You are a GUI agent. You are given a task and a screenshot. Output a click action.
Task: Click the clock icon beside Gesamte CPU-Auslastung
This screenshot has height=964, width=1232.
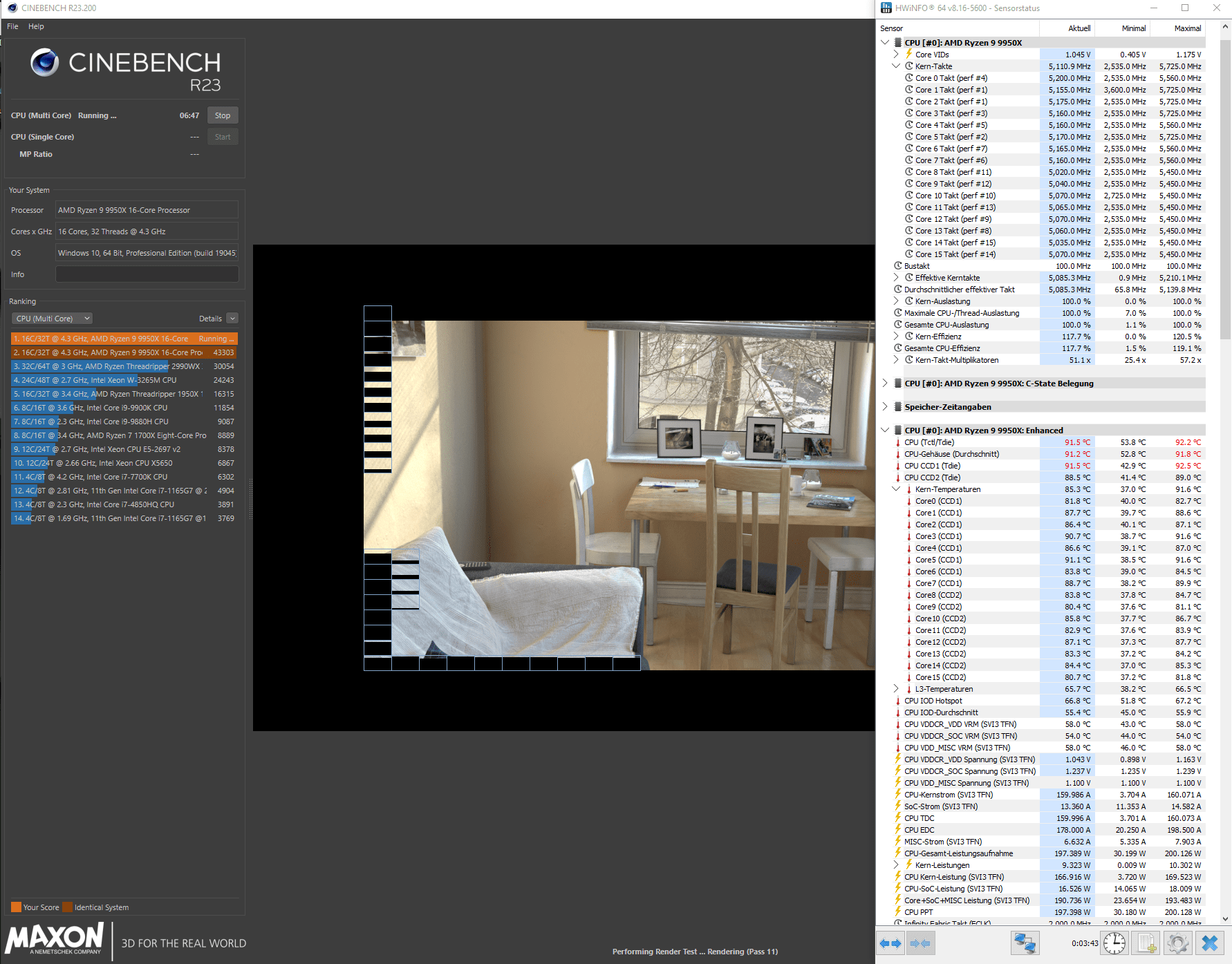pyautogui.click(x=898, y=325)
